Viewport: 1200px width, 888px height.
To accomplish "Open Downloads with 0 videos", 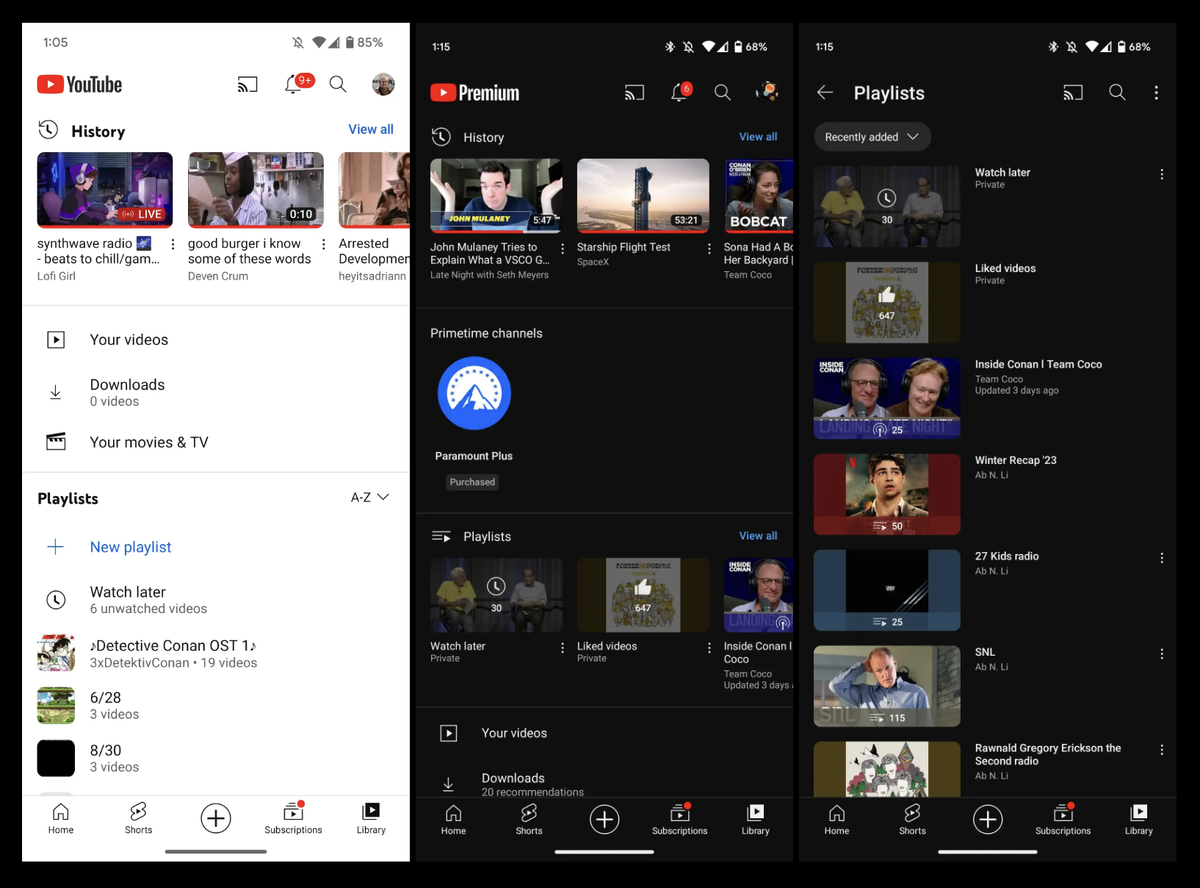I will point(216,392).
